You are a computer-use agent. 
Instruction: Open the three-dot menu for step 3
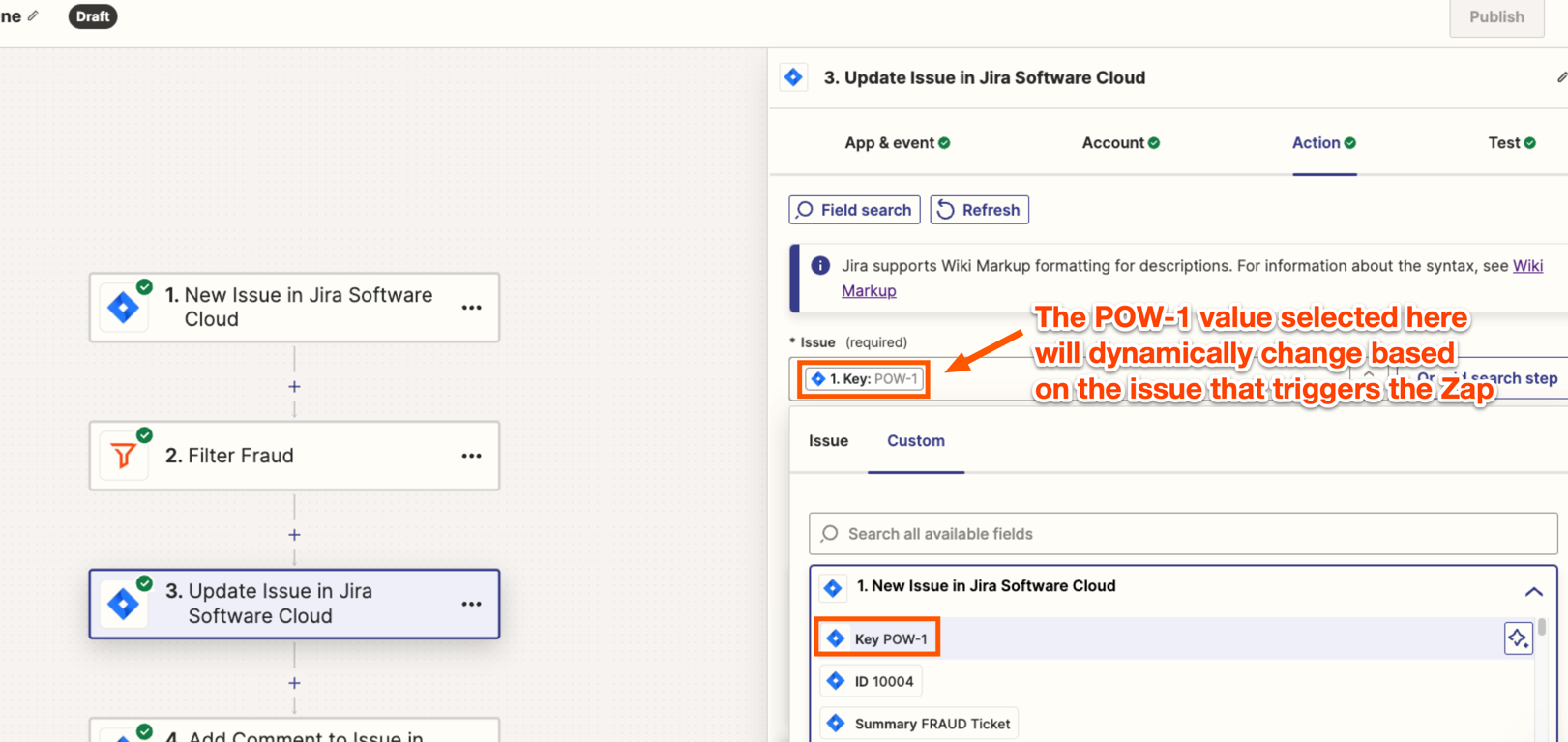[x=471, y=604]
